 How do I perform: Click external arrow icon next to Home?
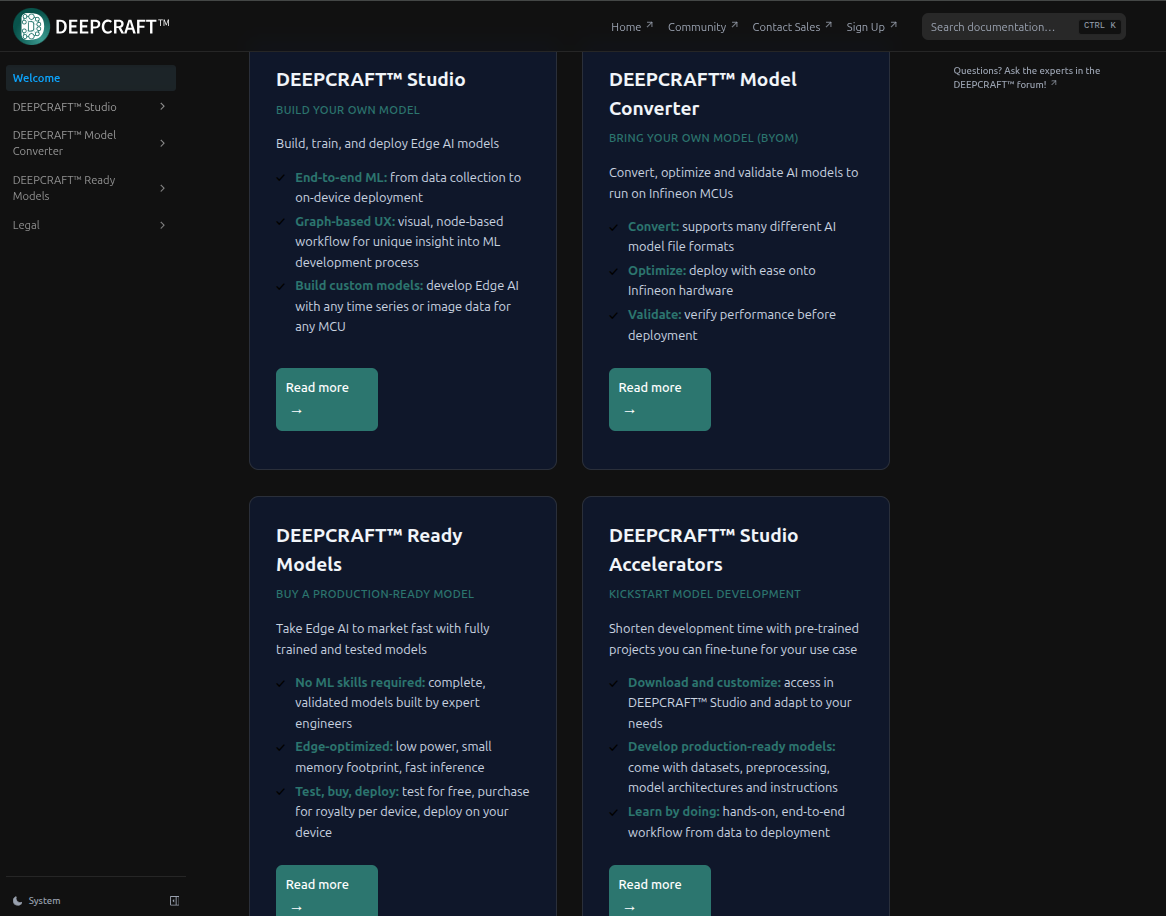[x=649, y=25]
